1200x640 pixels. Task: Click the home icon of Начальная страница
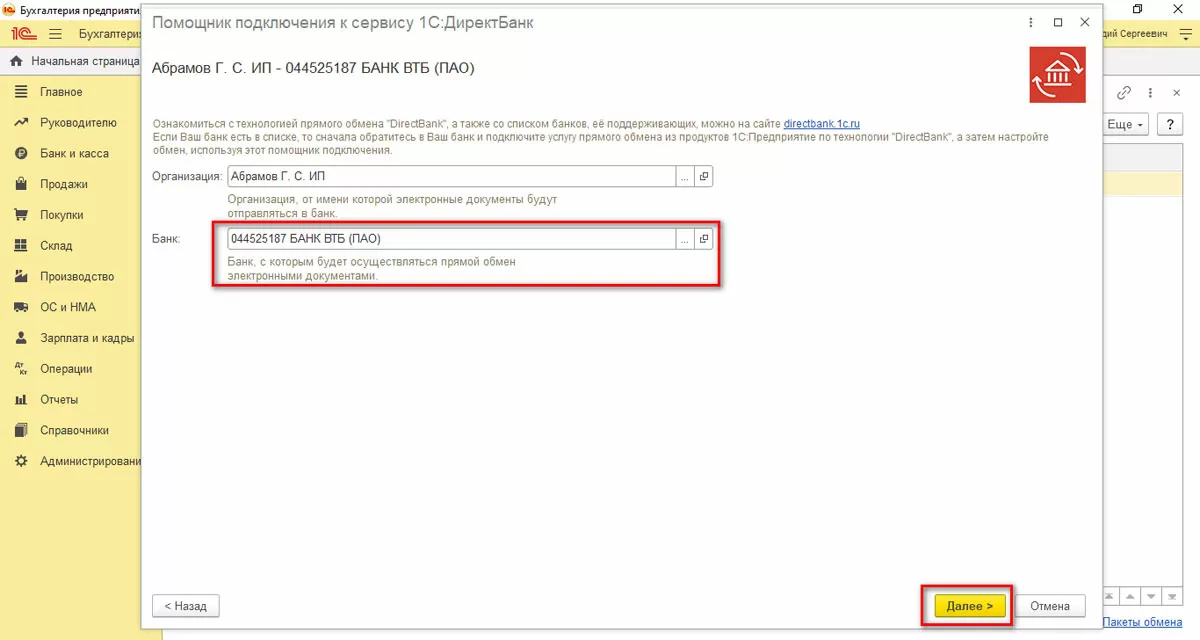coord(16,61)
